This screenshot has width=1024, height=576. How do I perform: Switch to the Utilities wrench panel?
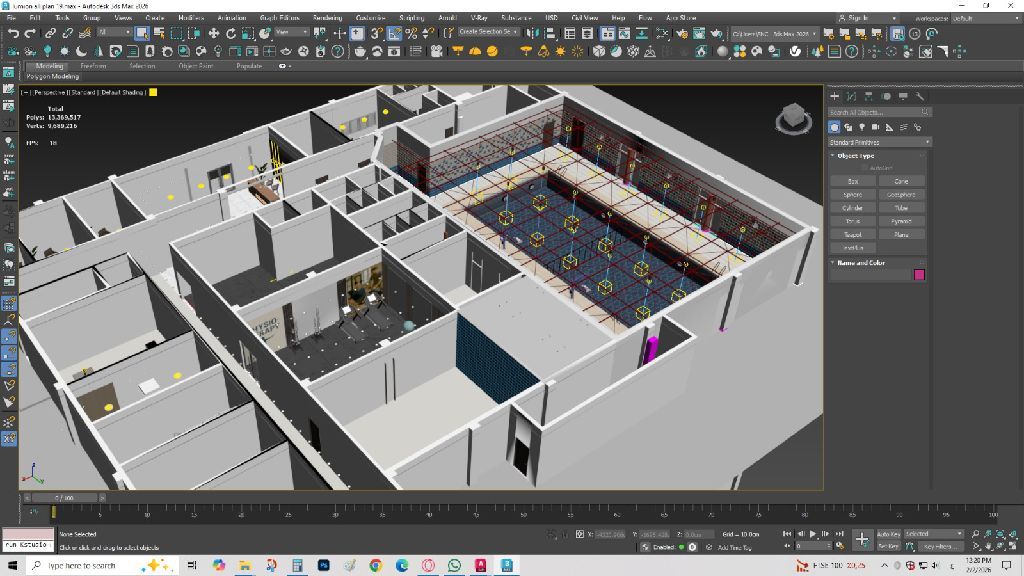tap(919, 97)
